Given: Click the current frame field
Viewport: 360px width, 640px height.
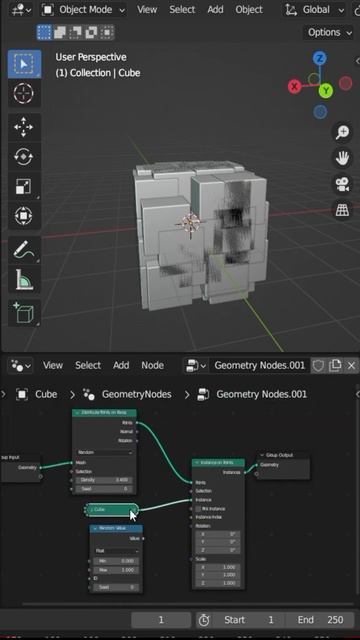Looking at the screenshot, I should click(161, 620).
